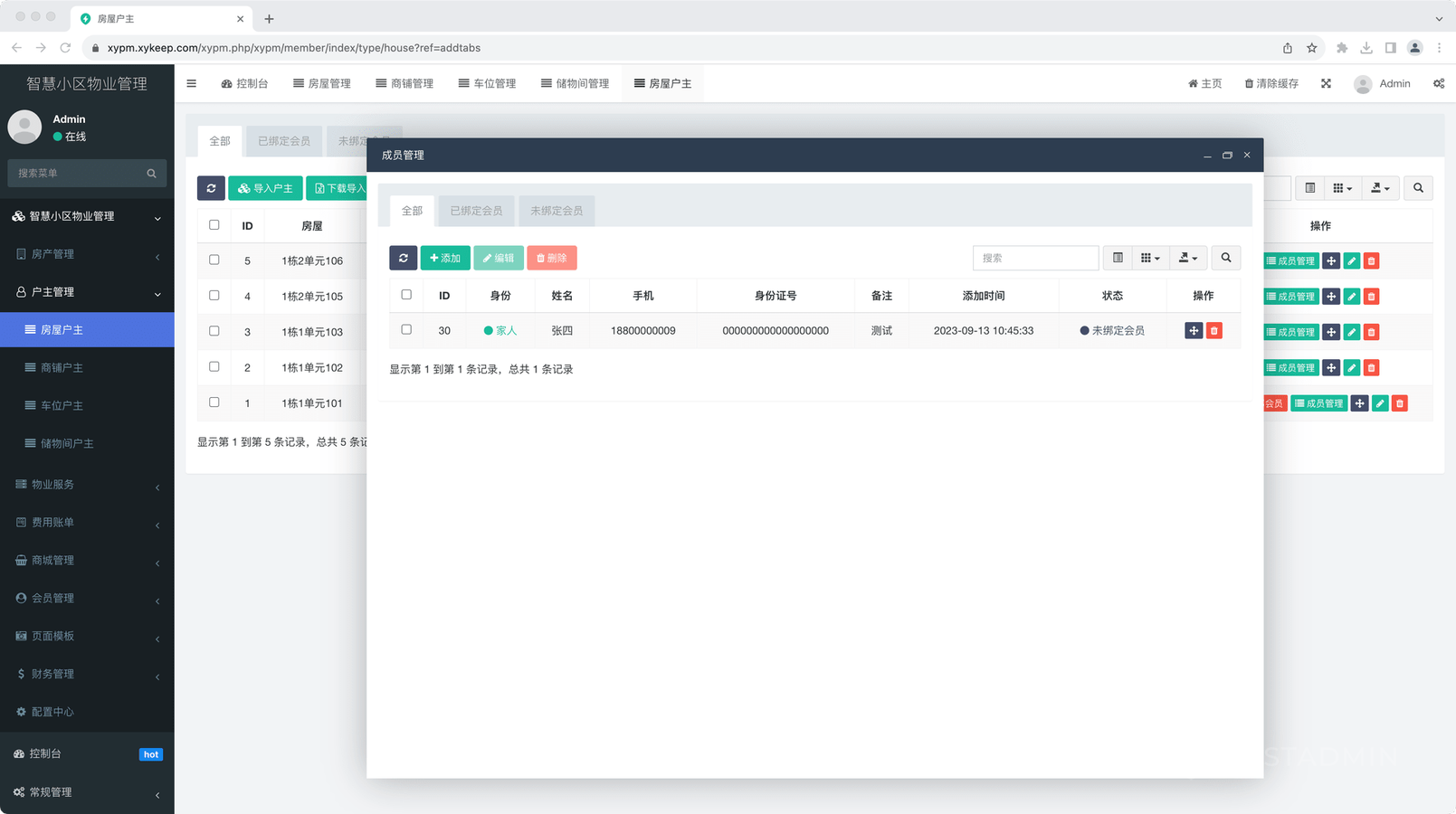The height and width of the screenshot is (814, 1456).
Task: Switch to 未绑定会员 tab in 成员管理 dialog
Action: pos(557,211)
